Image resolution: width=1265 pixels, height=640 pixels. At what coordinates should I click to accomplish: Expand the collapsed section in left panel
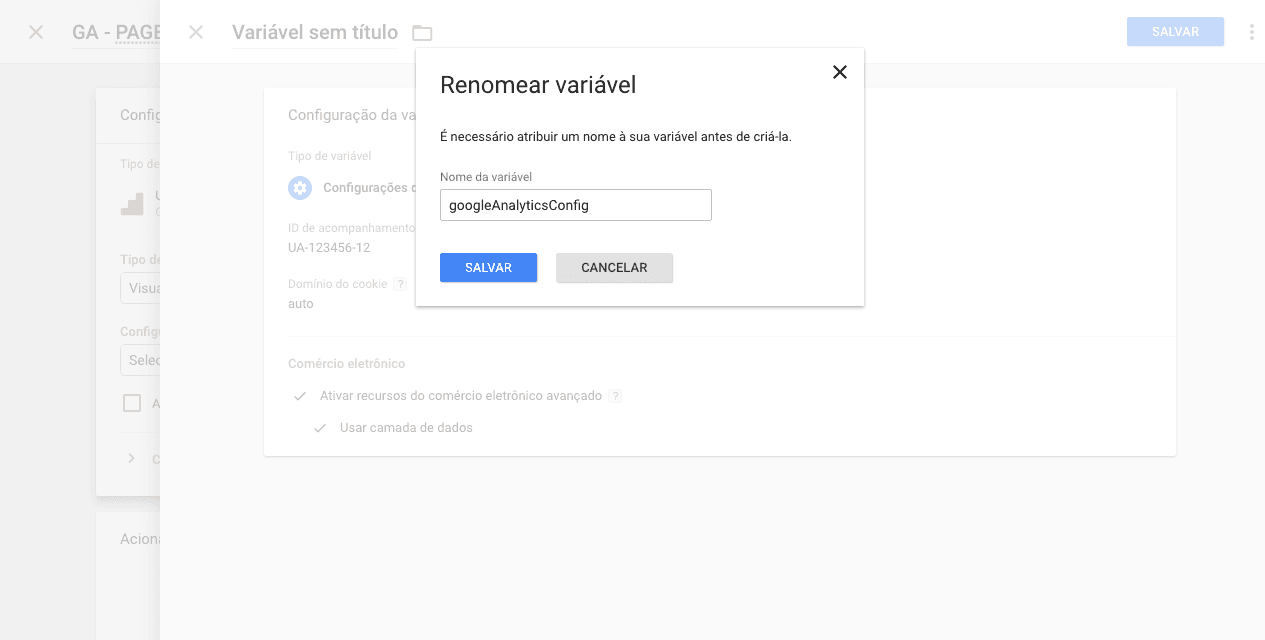pos(131,458)
